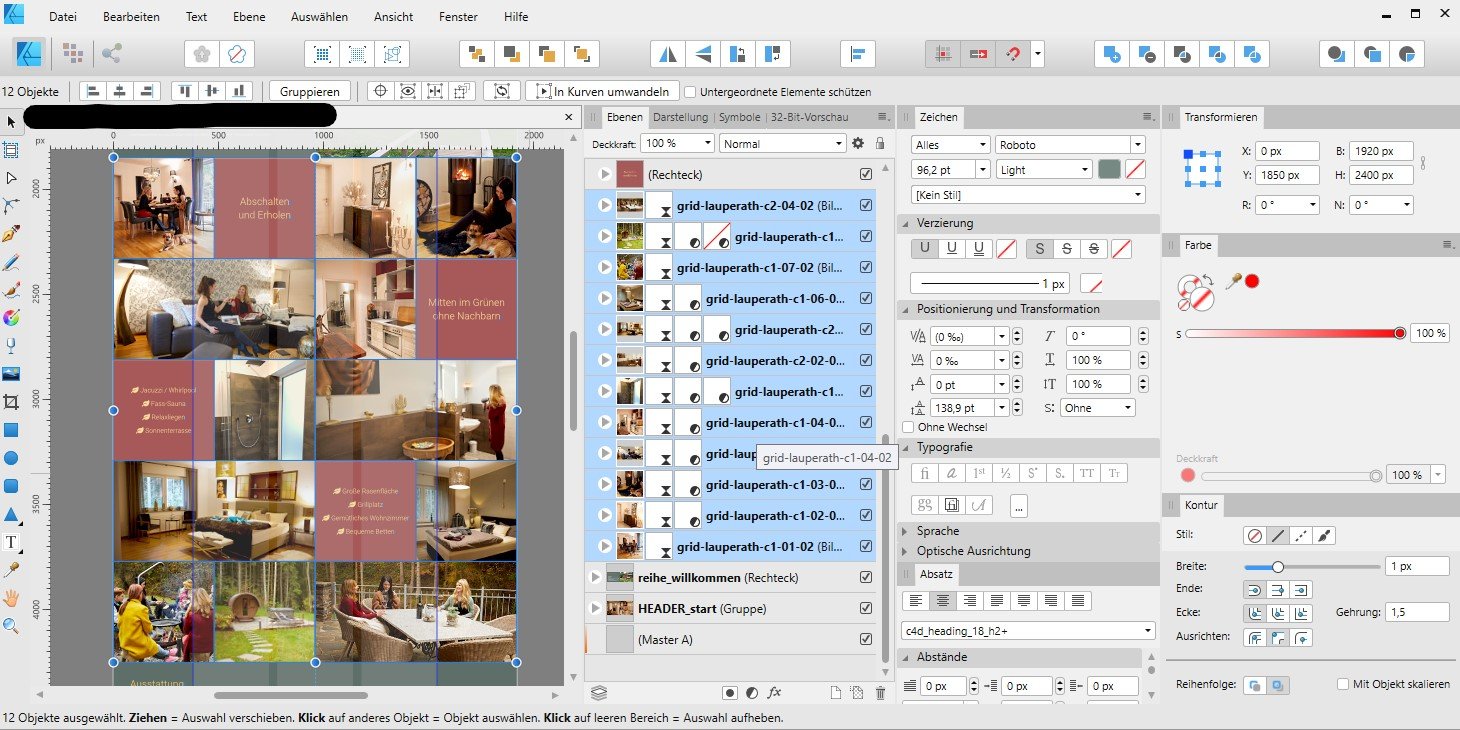
Task: Select the Rectangle shape tool
Action: coord(12,430)
